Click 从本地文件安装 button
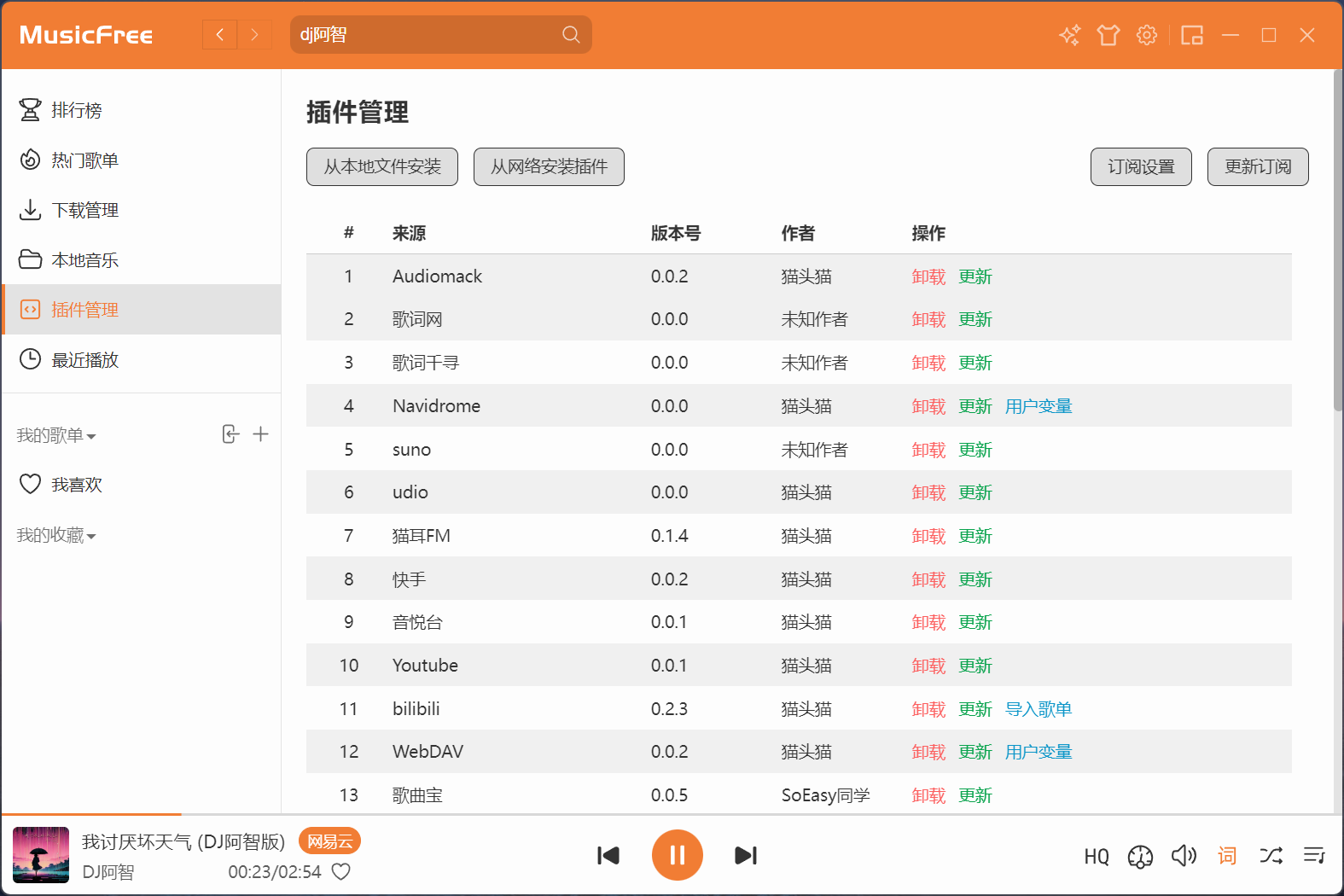The width and height of the screenshot is (1344, 896). coord(382,166)
